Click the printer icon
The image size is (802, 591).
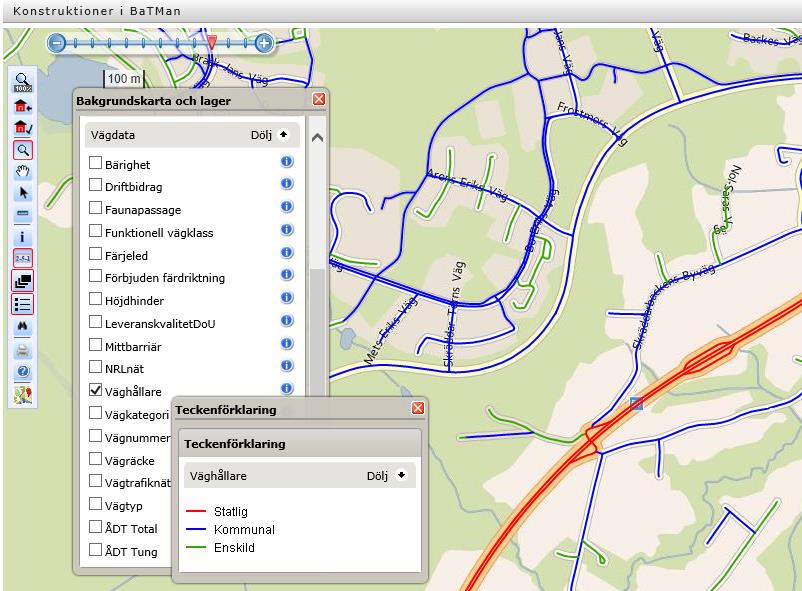(23, 351)
